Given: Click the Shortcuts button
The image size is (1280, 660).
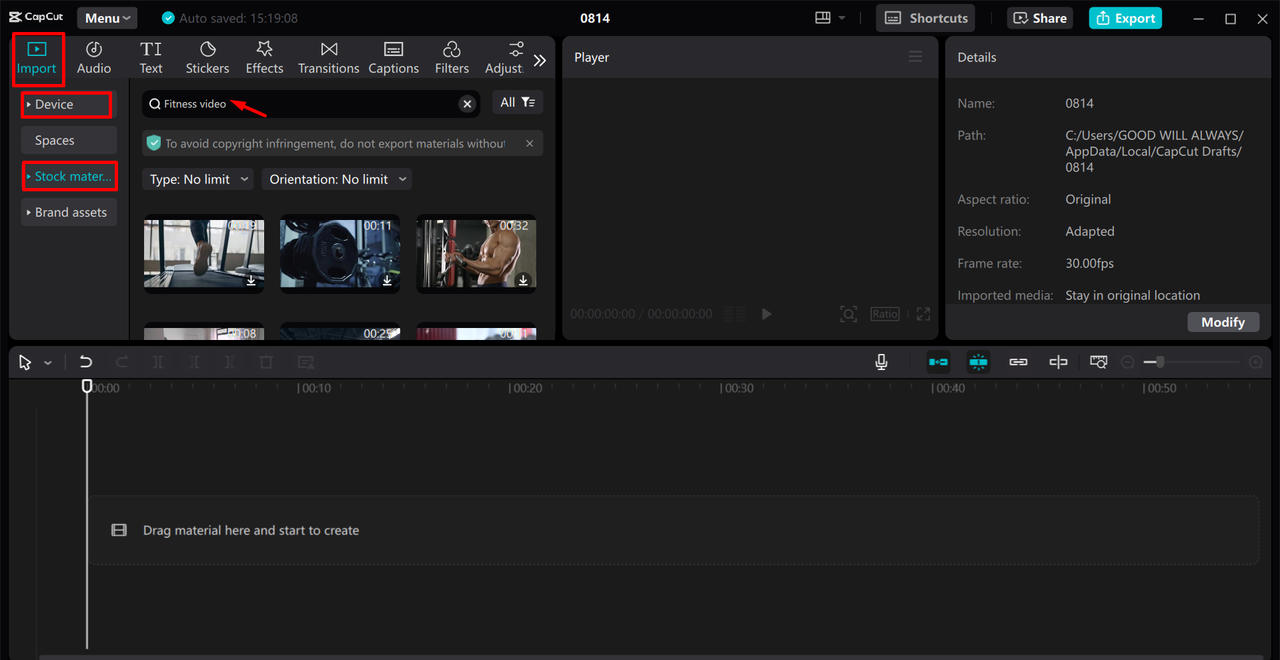Looking at the screenshot, I should tap(926, 18).
